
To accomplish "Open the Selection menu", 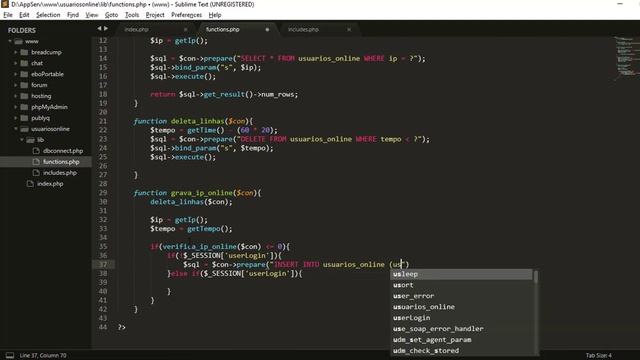I will click(x=48, y=15).
